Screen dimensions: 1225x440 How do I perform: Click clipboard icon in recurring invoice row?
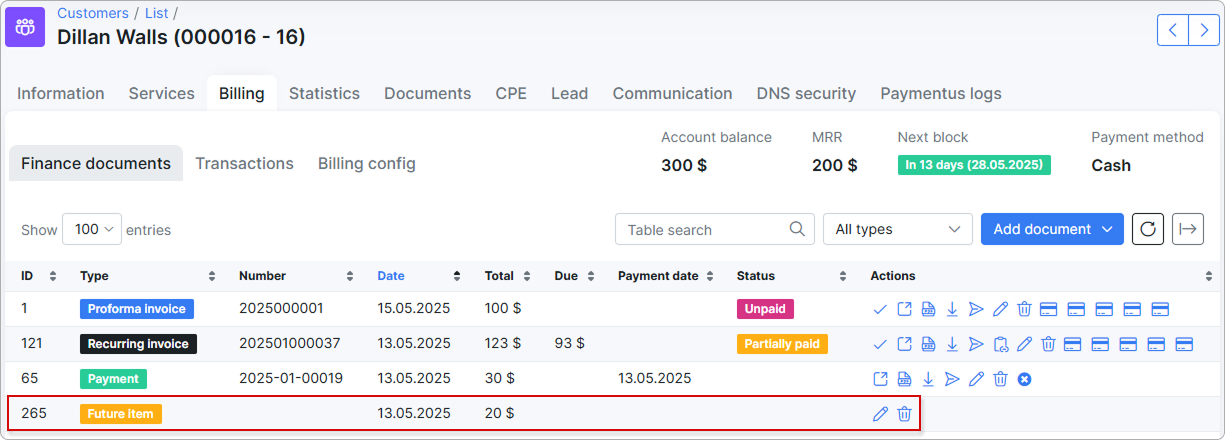[1000, 344]
